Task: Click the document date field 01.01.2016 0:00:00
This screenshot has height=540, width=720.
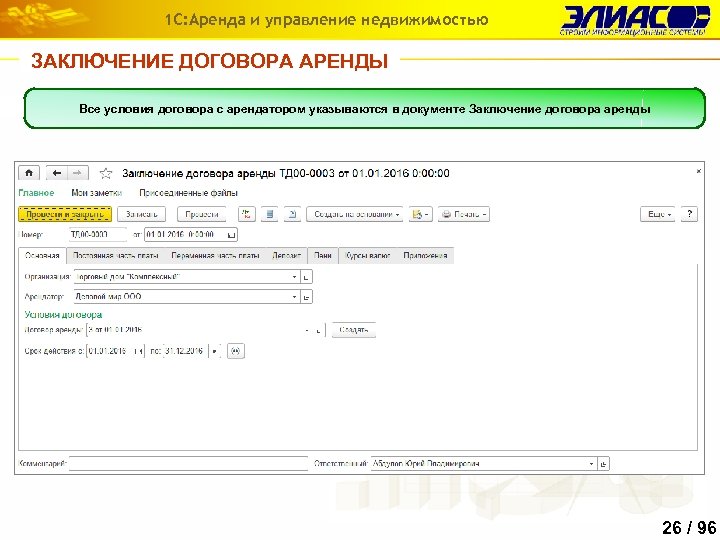Action: 186,235
